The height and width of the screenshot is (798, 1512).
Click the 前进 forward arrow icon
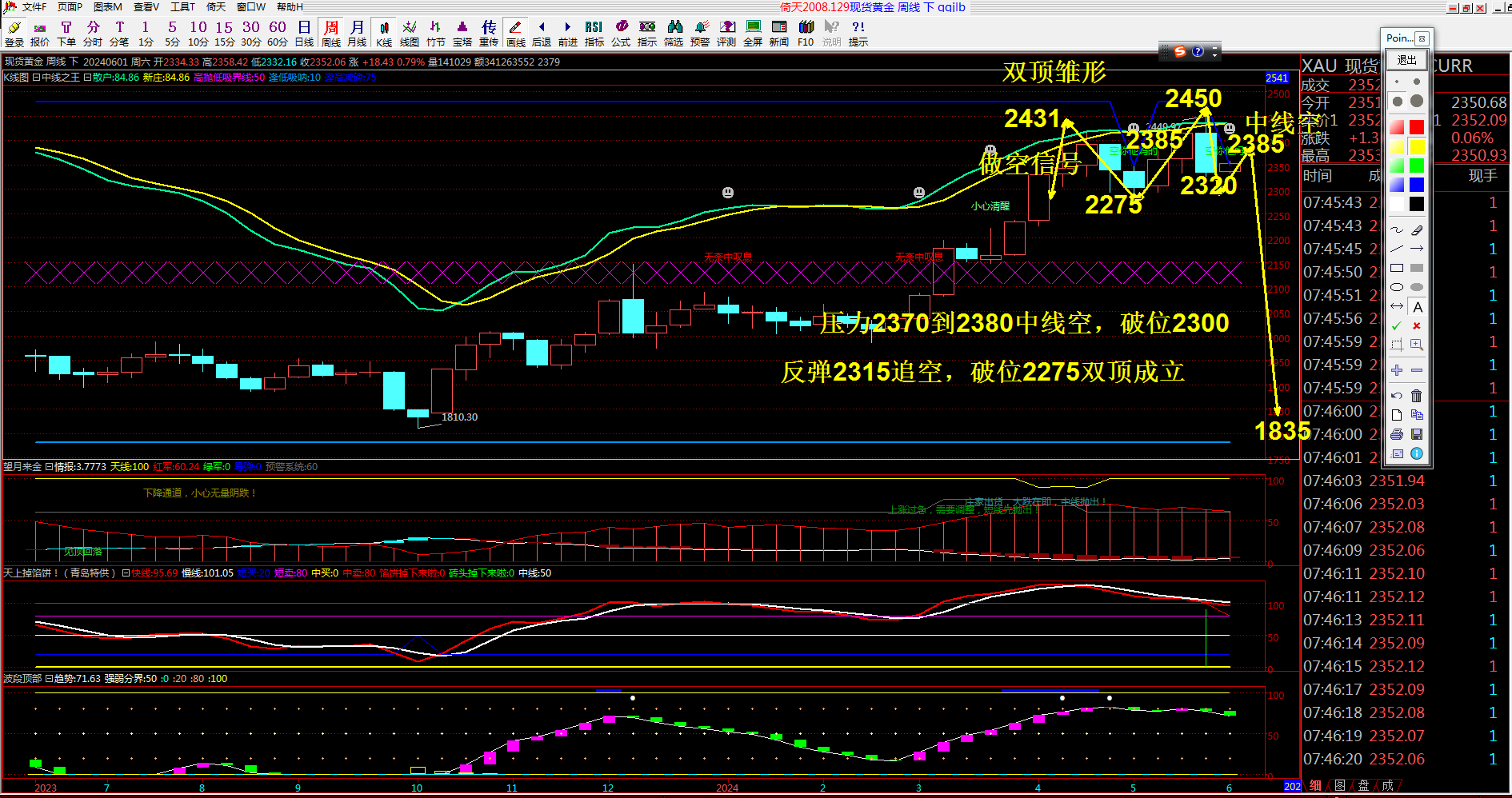568,34
